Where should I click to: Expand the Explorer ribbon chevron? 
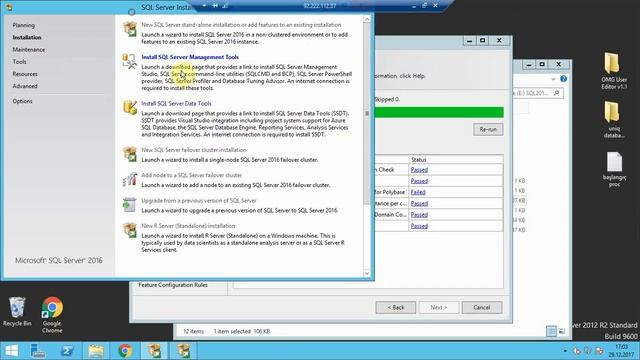pyautogui.click(x=553, y=79)
